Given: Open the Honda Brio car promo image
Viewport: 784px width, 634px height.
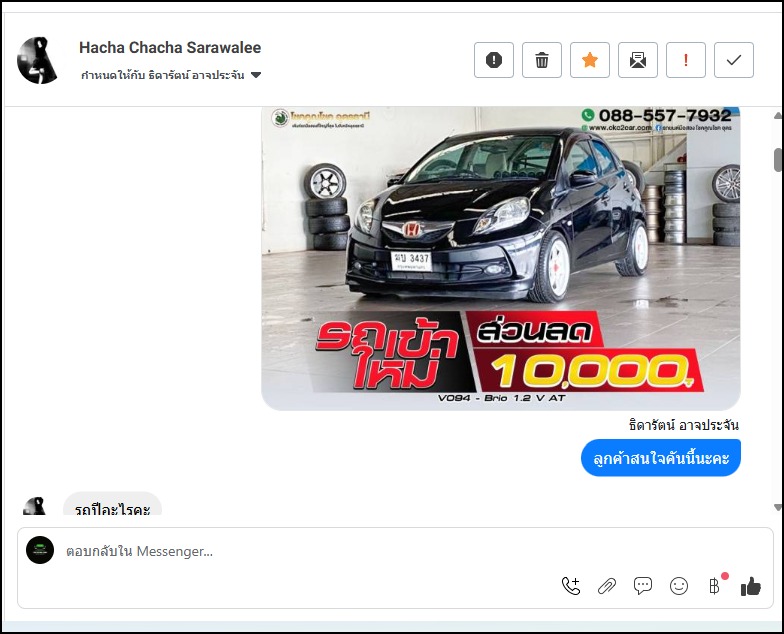Looking at the screenshot, I should pos(500,255).
